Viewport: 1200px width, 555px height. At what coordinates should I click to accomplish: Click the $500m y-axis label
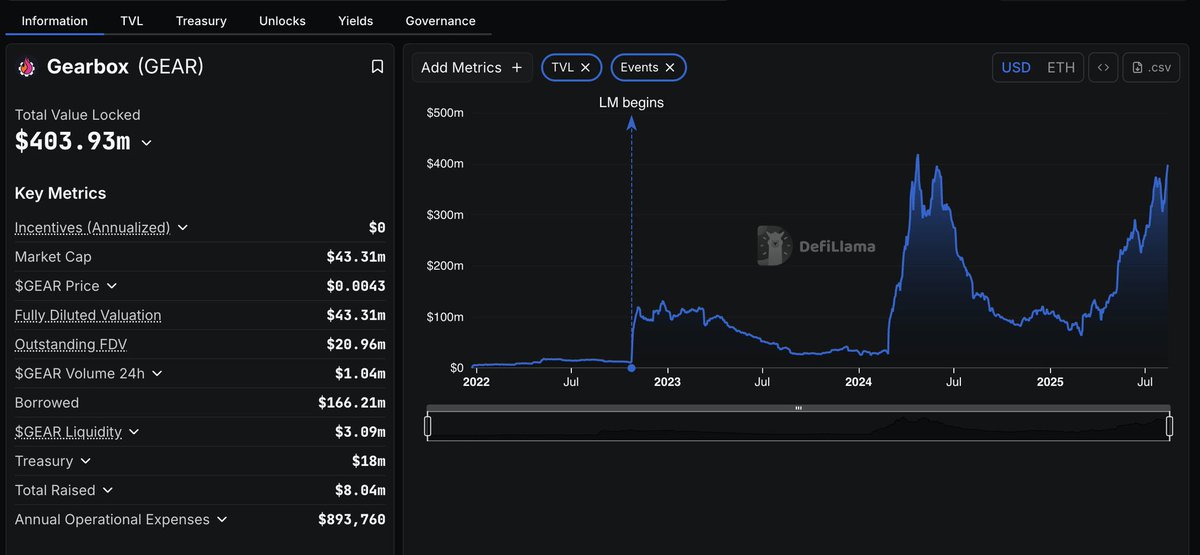coord(445,113)
